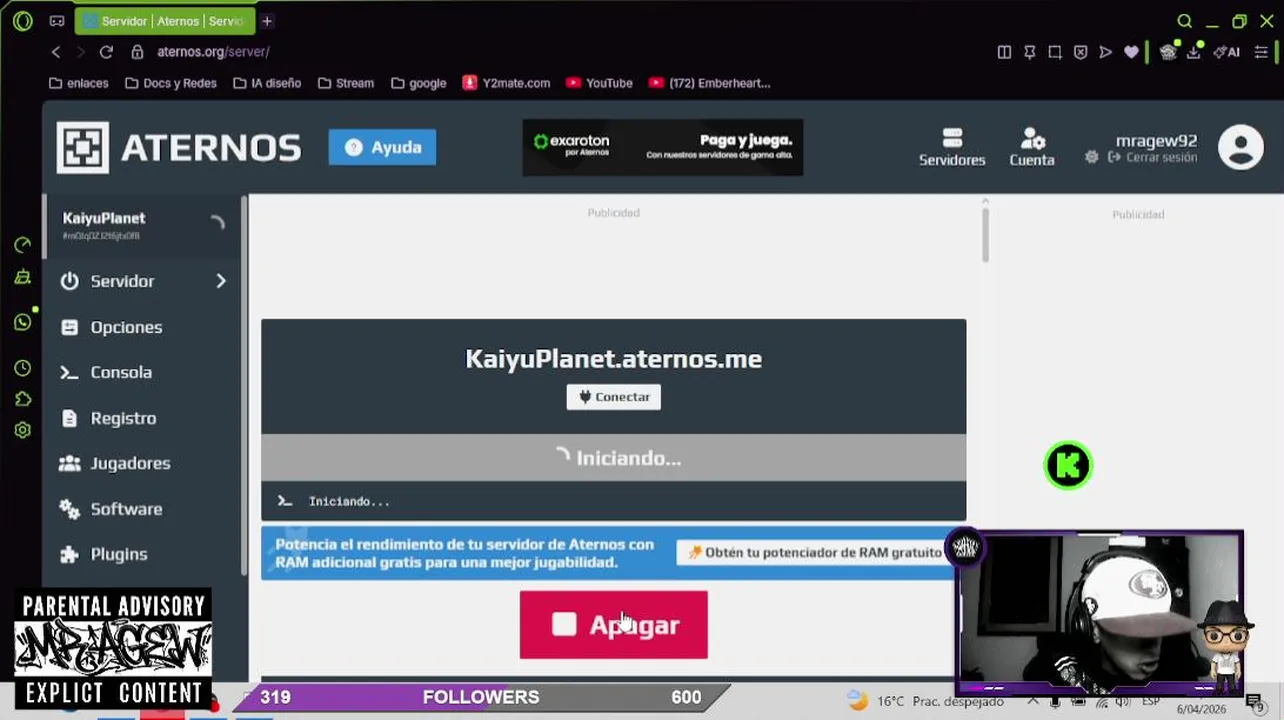Open a new browser tab
Screen dimensions: 1284x720
click(x=267, y=21)
